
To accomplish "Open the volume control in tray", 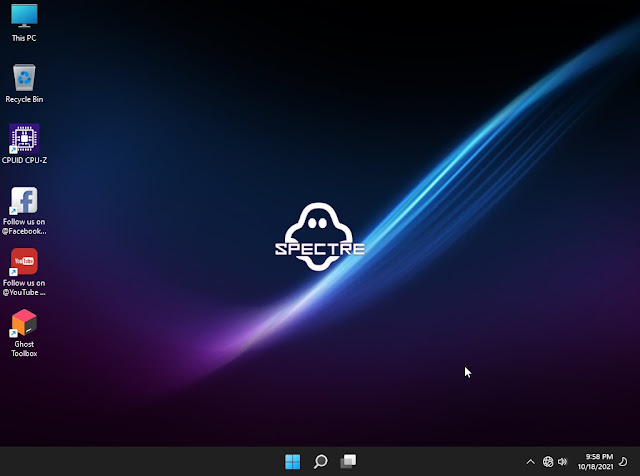I will coord(562,462).
